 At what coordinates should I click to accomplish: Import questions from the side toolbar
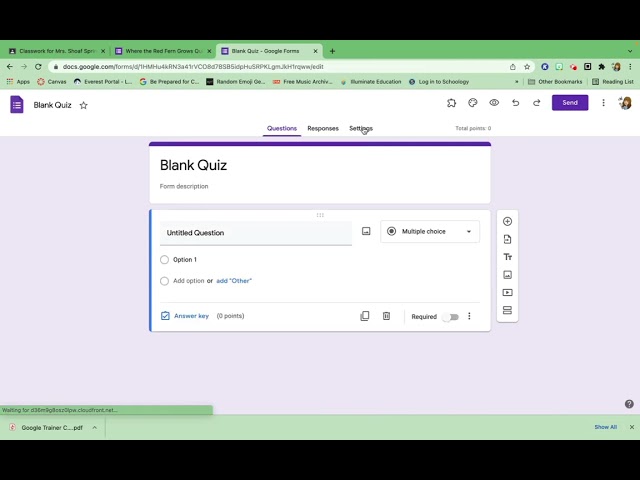507,239
